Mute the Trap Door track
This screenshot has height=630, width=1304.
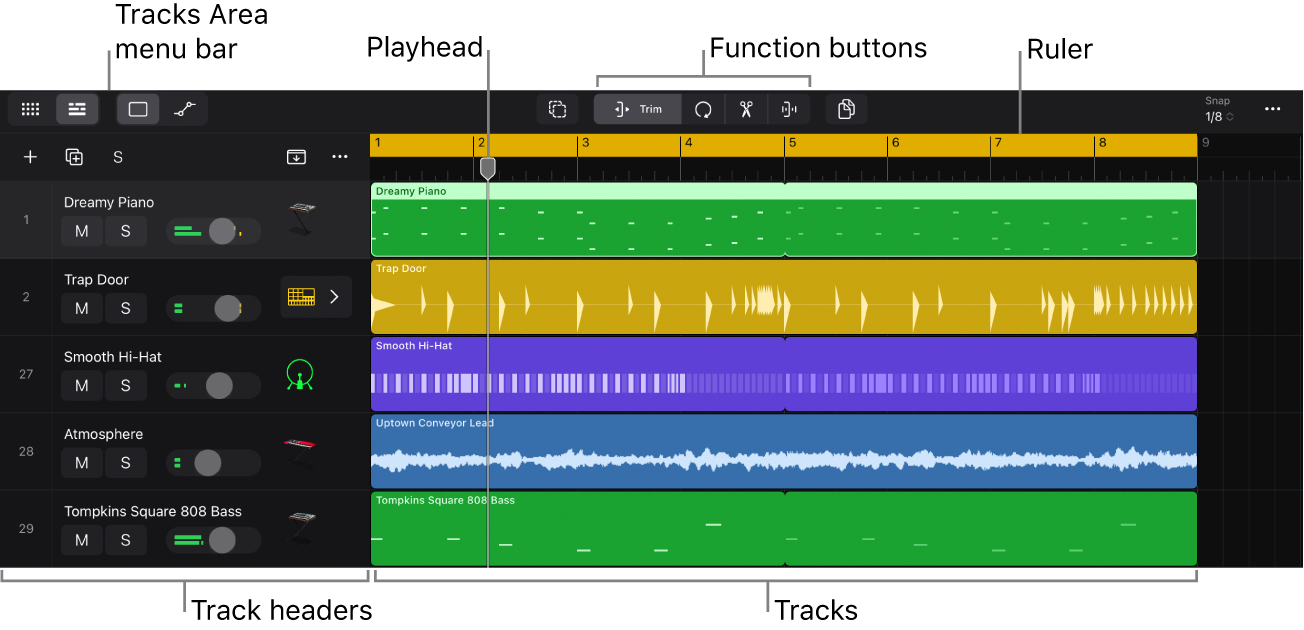[81, 308]
